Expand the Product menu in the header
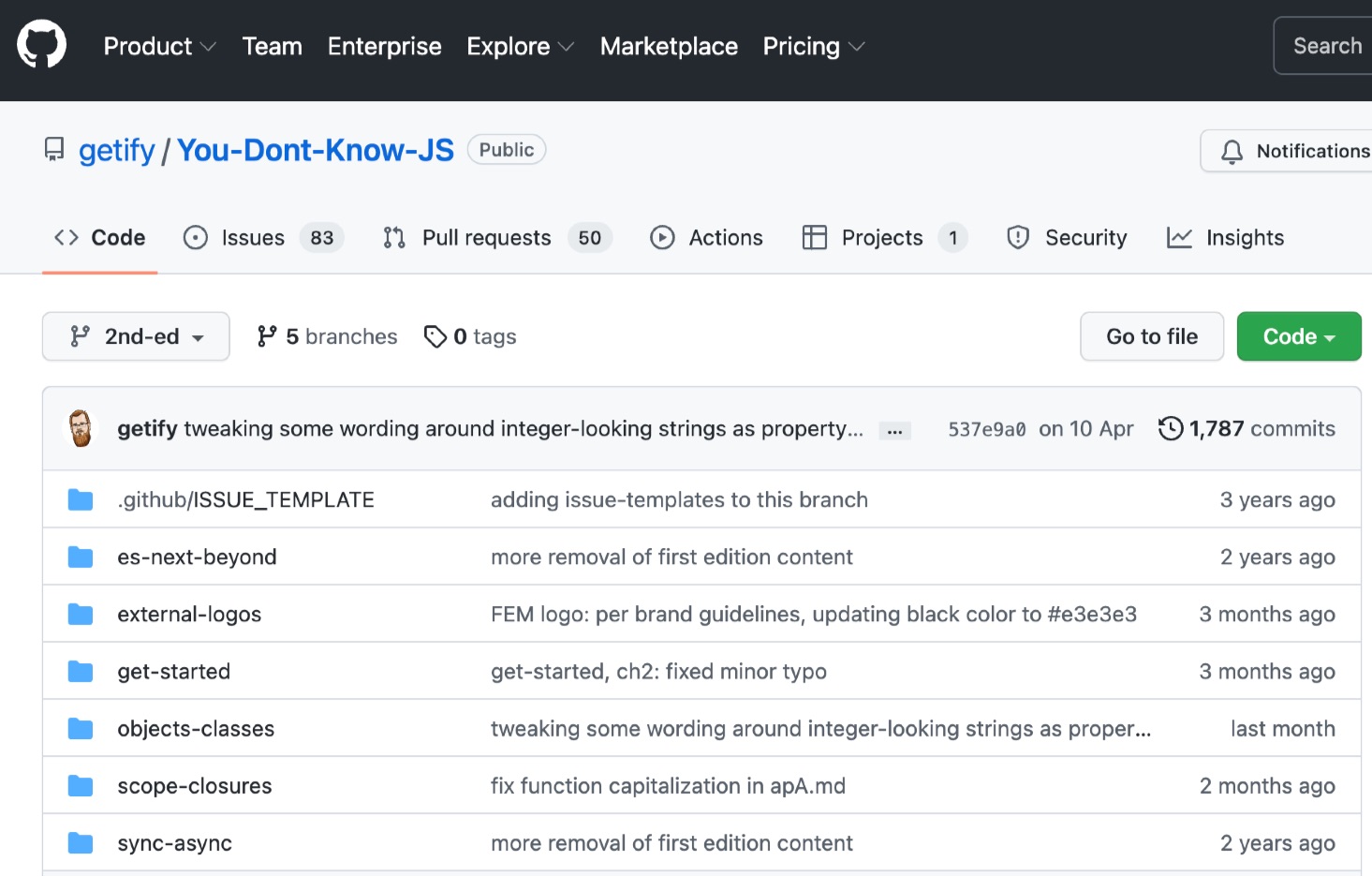The width and height of the screenshot is (1372, 876). tap(159, 46)
